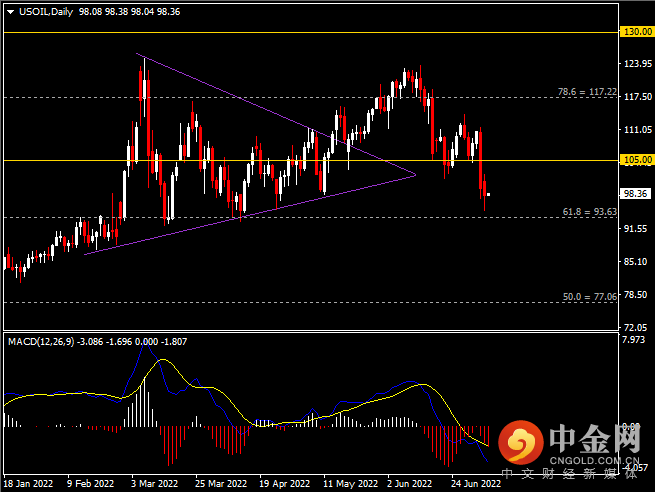Select the lower purple ascending triangle trendline
The height and width of the screenshot is (492, 655).
pos(250,215)
